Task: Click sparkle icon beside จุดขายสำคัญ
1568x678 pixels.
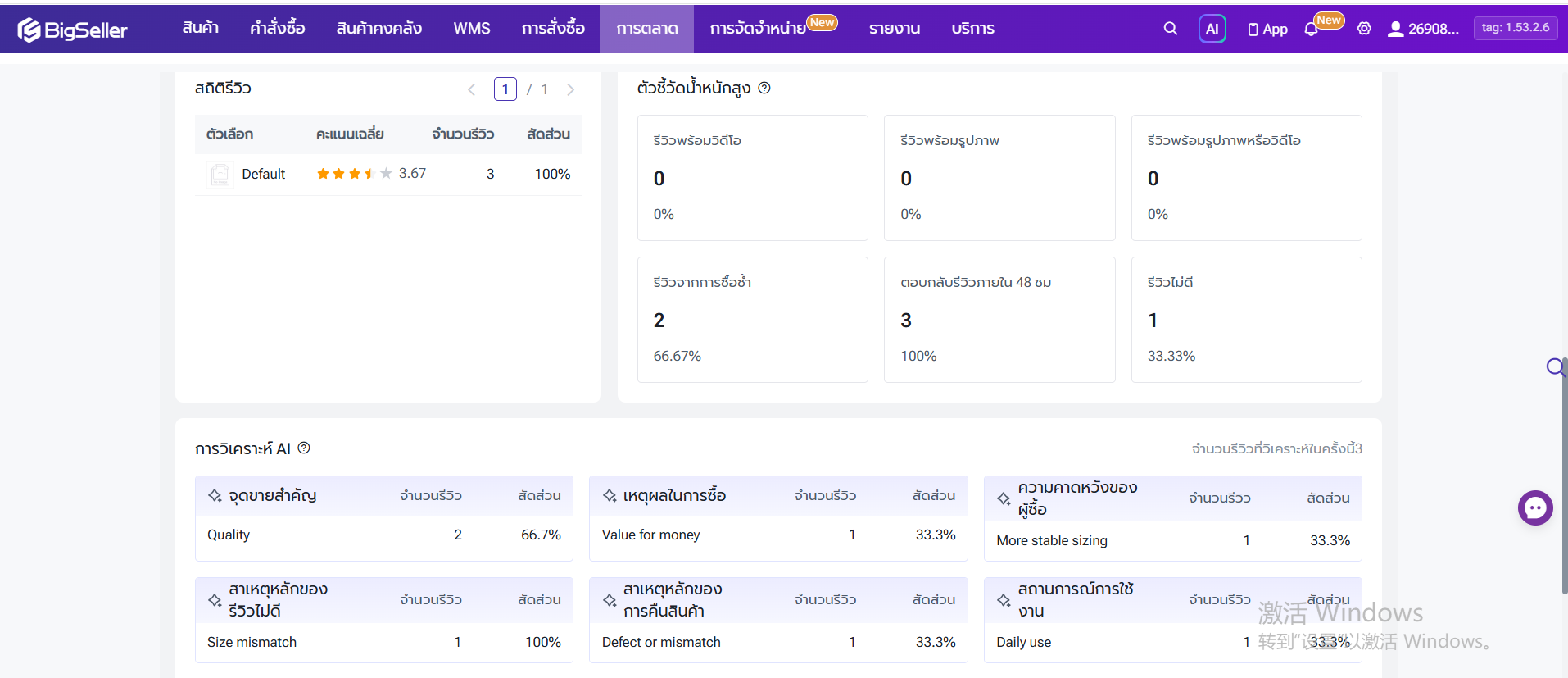Action: pyautogui.click(x=215, y=495)
